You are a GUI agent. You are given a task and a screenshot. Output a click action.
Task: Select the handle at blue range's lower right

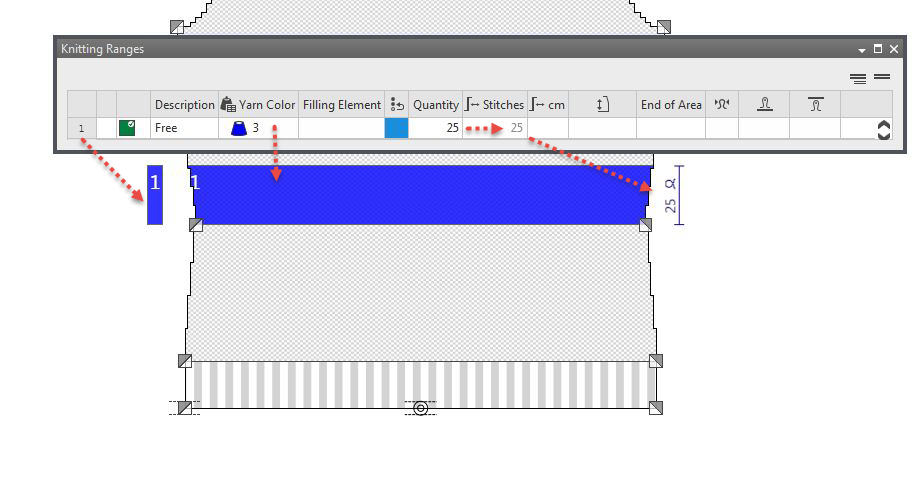tap(645, 225)
